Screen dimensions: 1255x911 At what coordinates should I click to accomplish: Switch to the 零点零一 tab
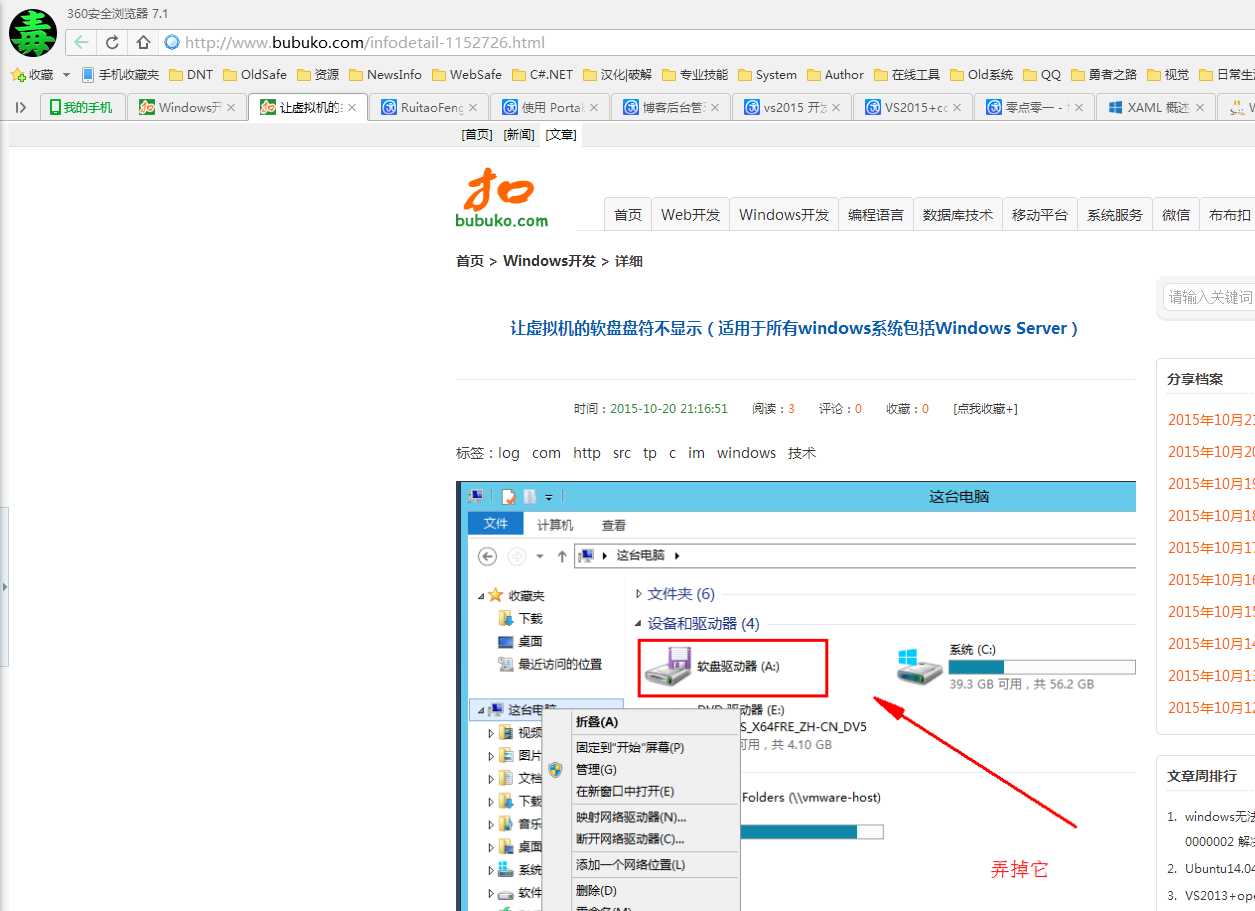point(1034,107)
